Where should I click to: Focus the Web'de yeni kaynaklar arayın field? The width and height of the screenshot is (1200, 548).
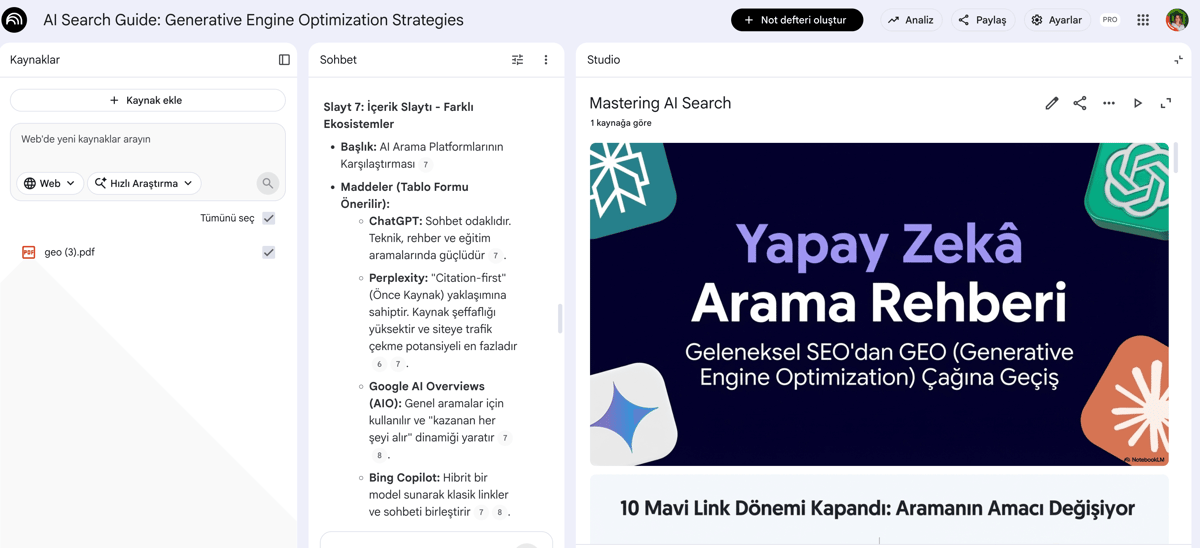148,140
